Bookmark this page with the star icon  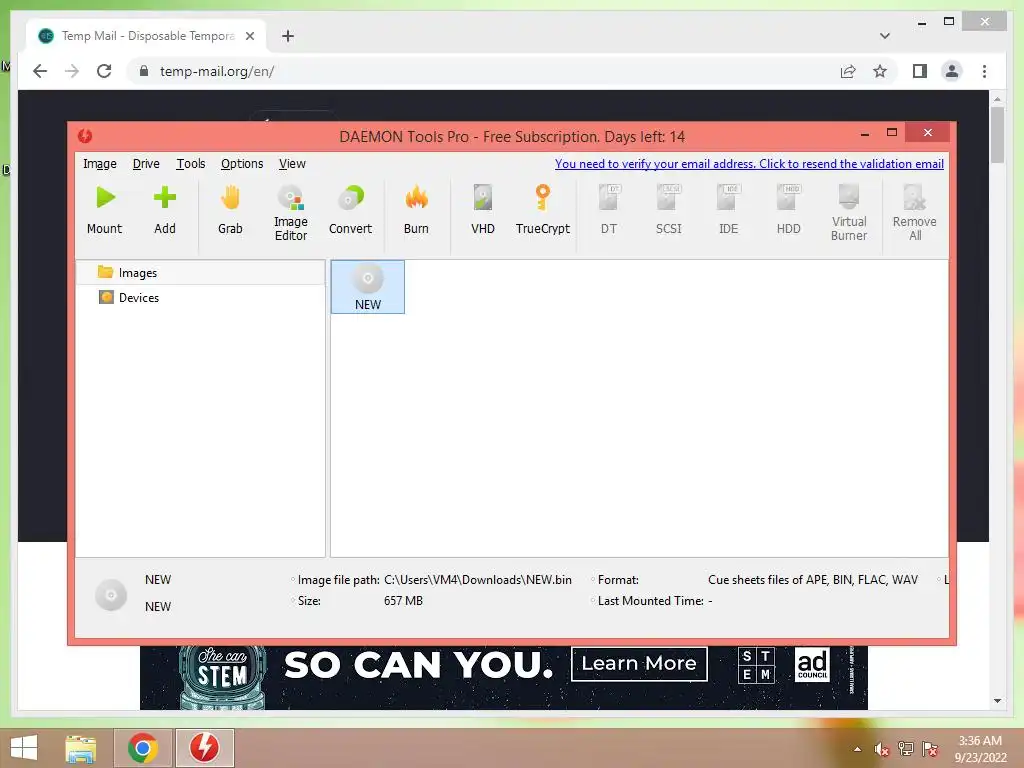click(880, 71)
